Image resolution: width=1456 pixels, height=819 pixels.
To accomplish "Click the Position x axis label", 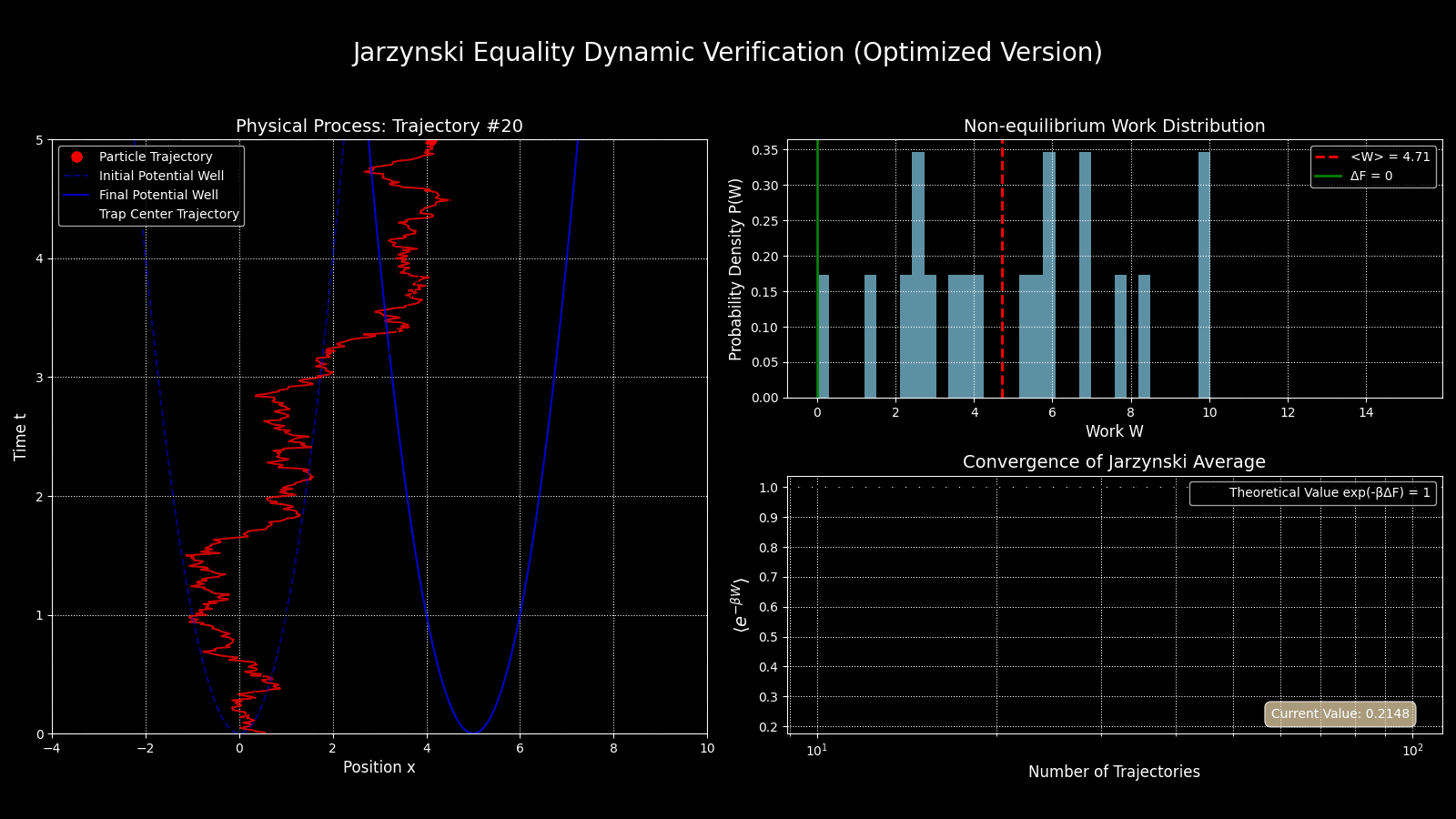I will [x=379, y=767].
